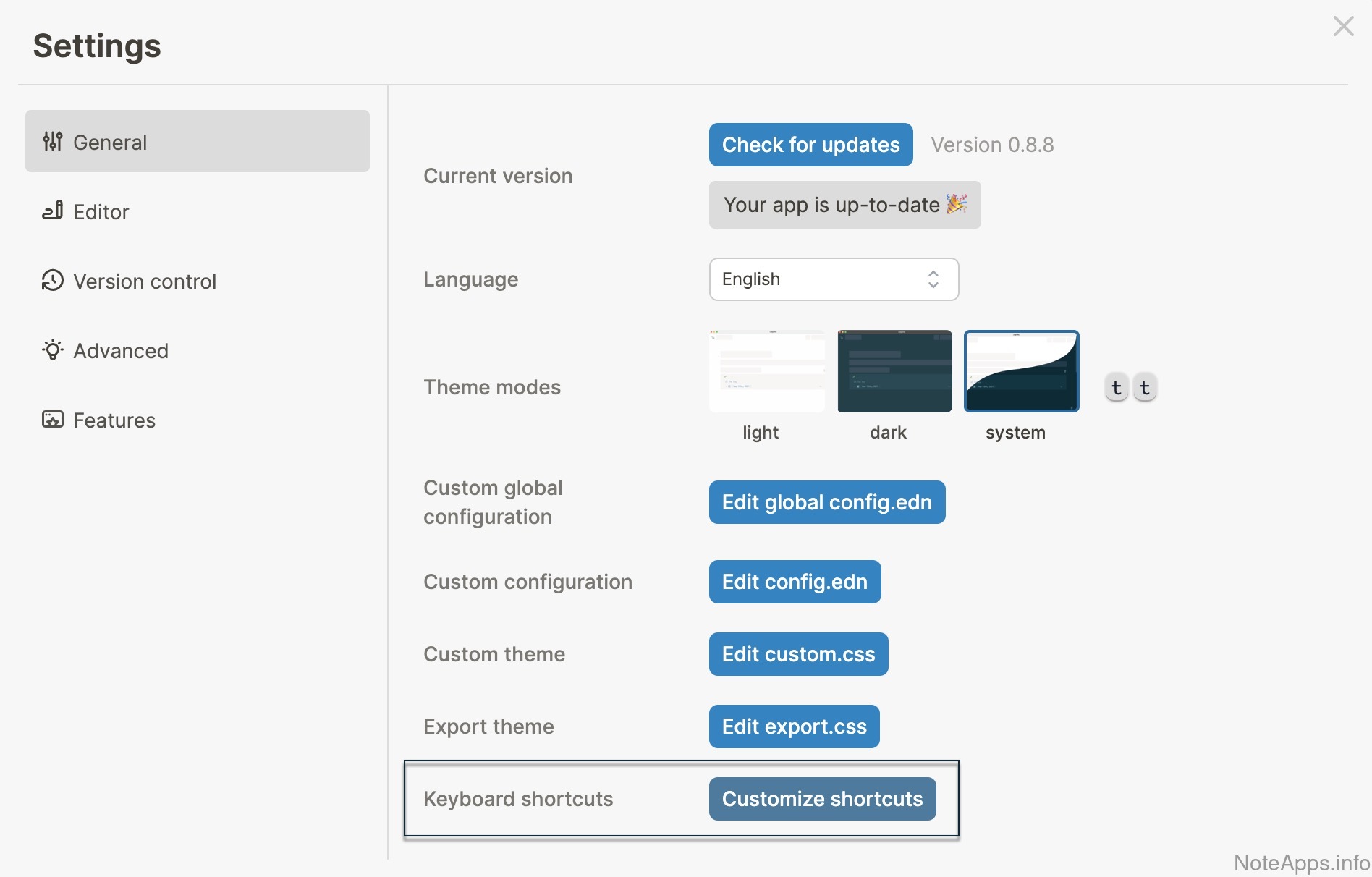This screenshot has width=1372, height=877.
Task: Close the Settings dialog with X
Action: point(1343,27)
